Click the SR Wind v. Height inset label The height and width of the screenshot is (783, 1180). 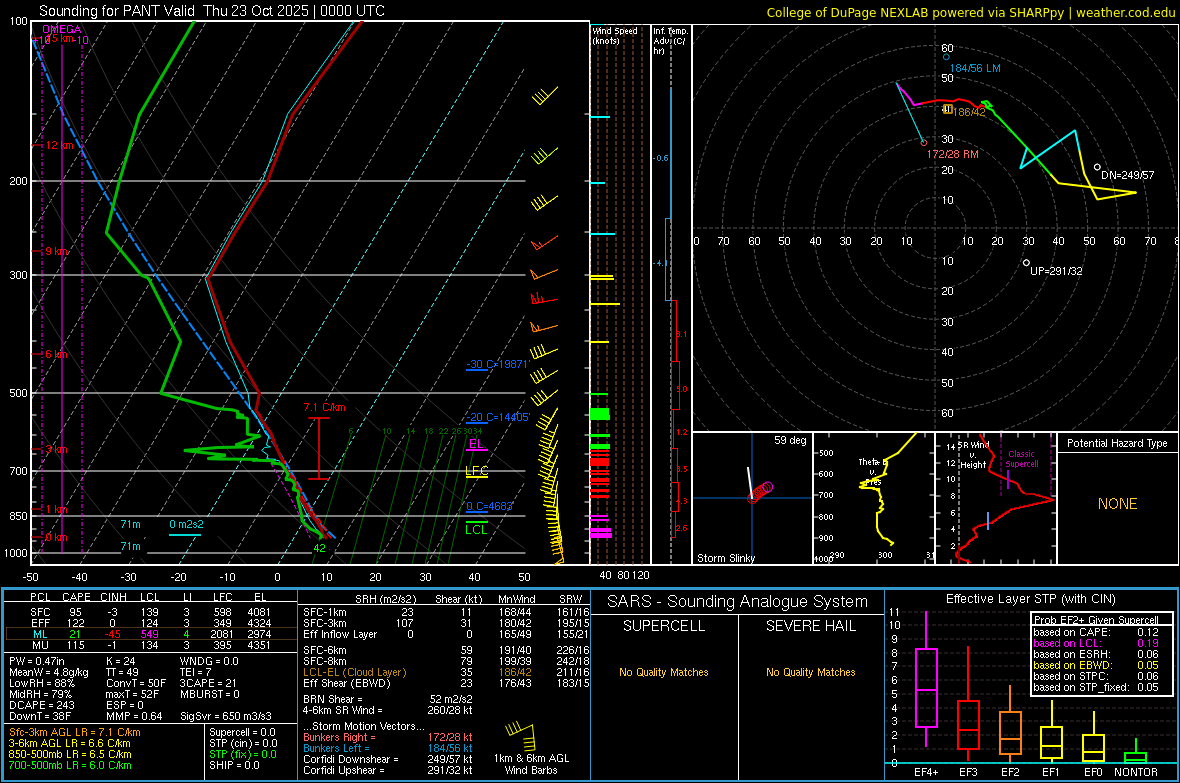coord(973,455)
